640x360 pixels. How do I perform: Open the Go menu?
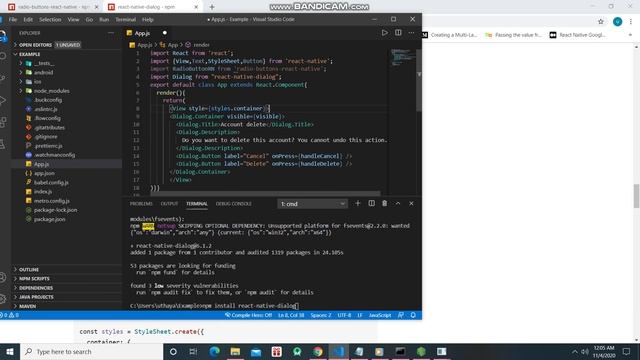tap(89, 19)
